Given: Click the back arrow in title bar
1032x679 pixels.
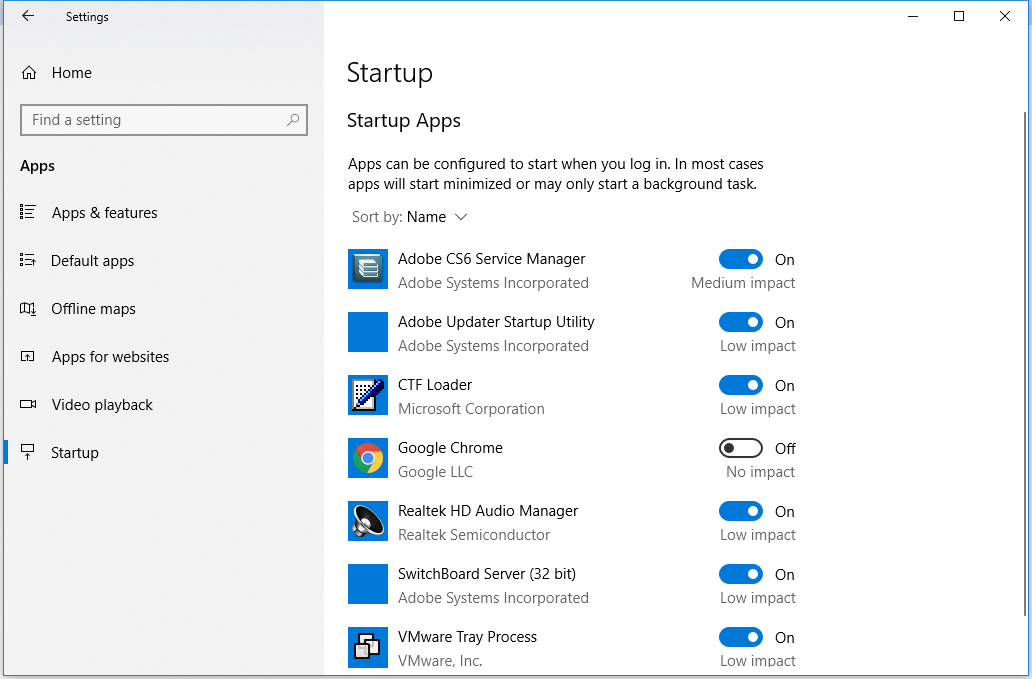Looking at the screenshot, I should pos(28,16).
